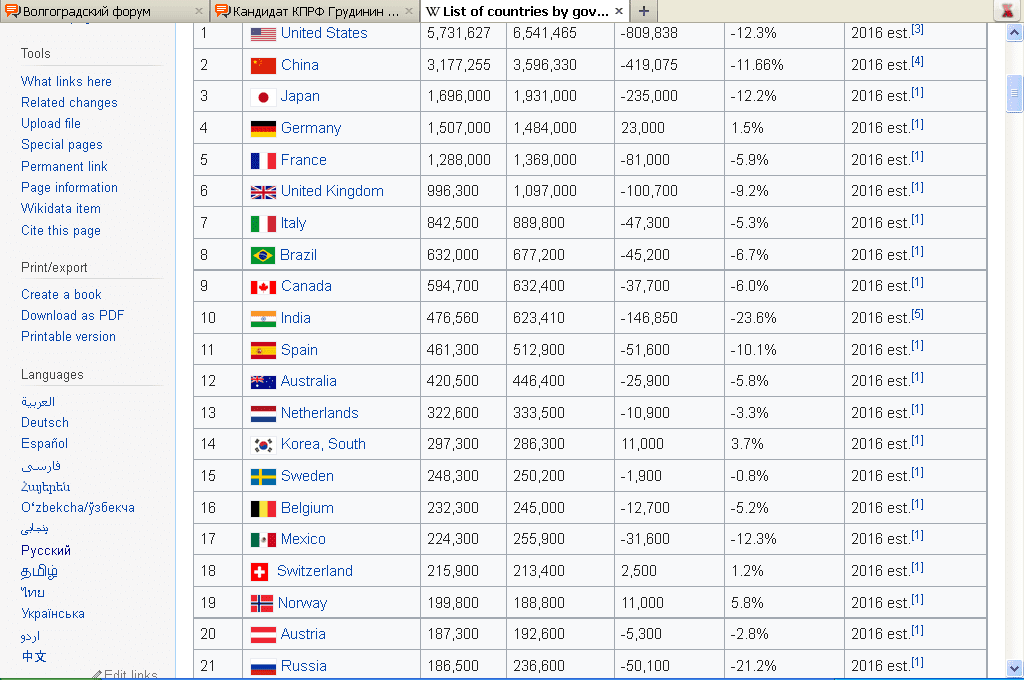
Task: Click the China flag icon
Action: 263,65
